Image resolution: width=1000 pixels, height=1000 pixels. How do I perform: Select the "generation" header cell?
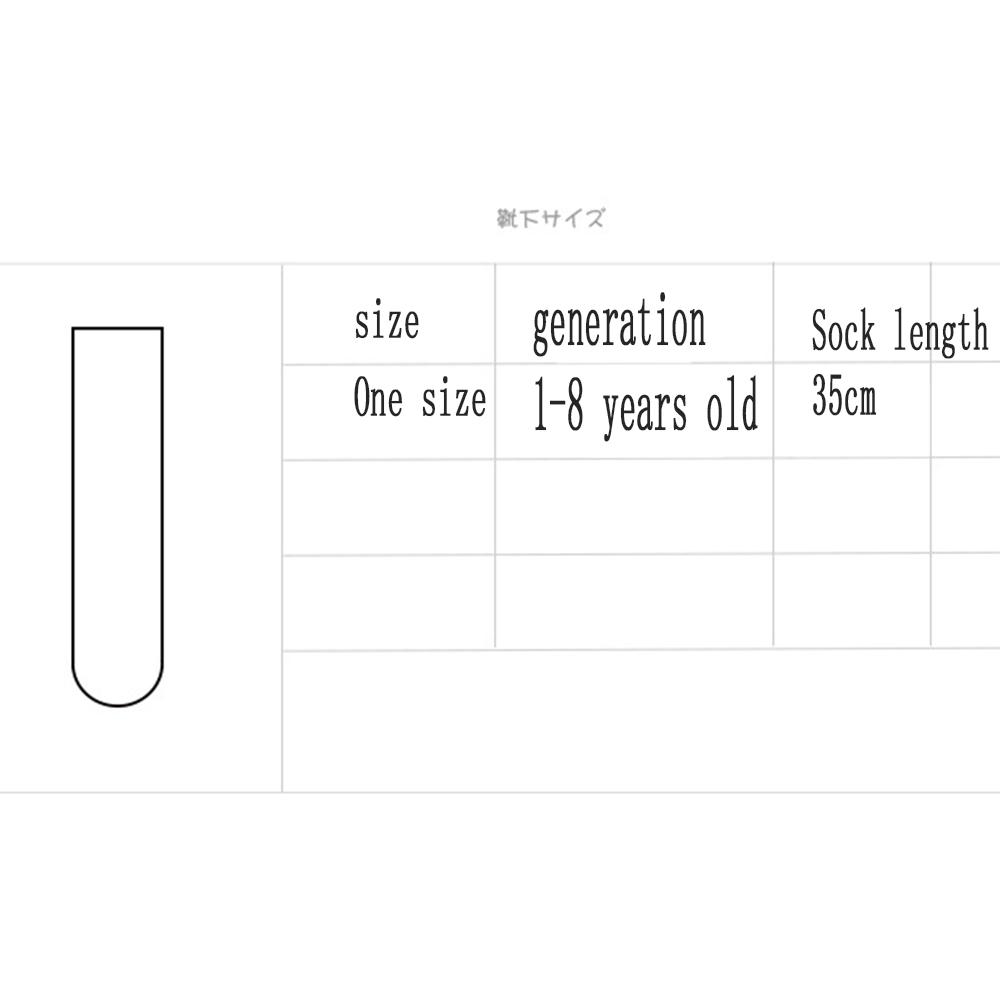619,326
